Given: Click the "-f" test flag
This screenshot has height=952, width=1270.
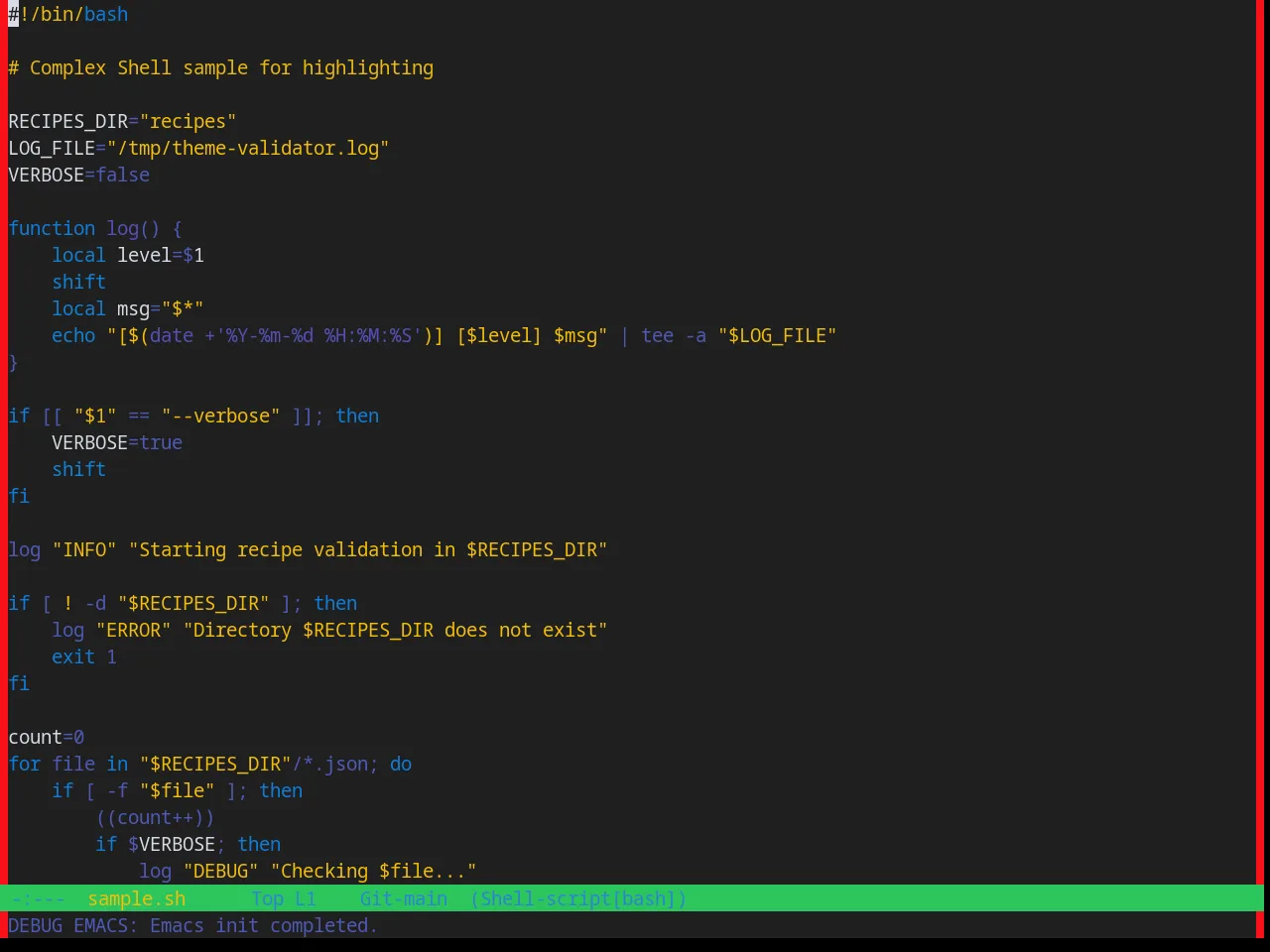Looking at the screenshot, I should (x=117, y=791).
